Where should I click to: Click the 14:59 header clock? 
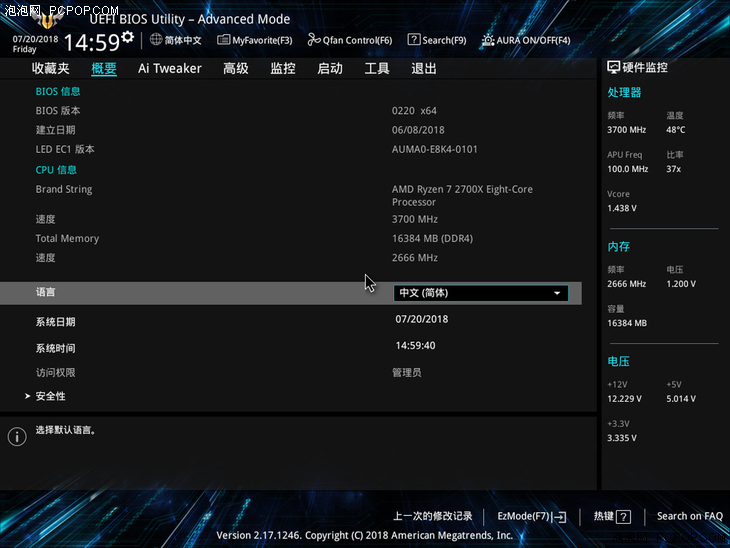point(92,42)
